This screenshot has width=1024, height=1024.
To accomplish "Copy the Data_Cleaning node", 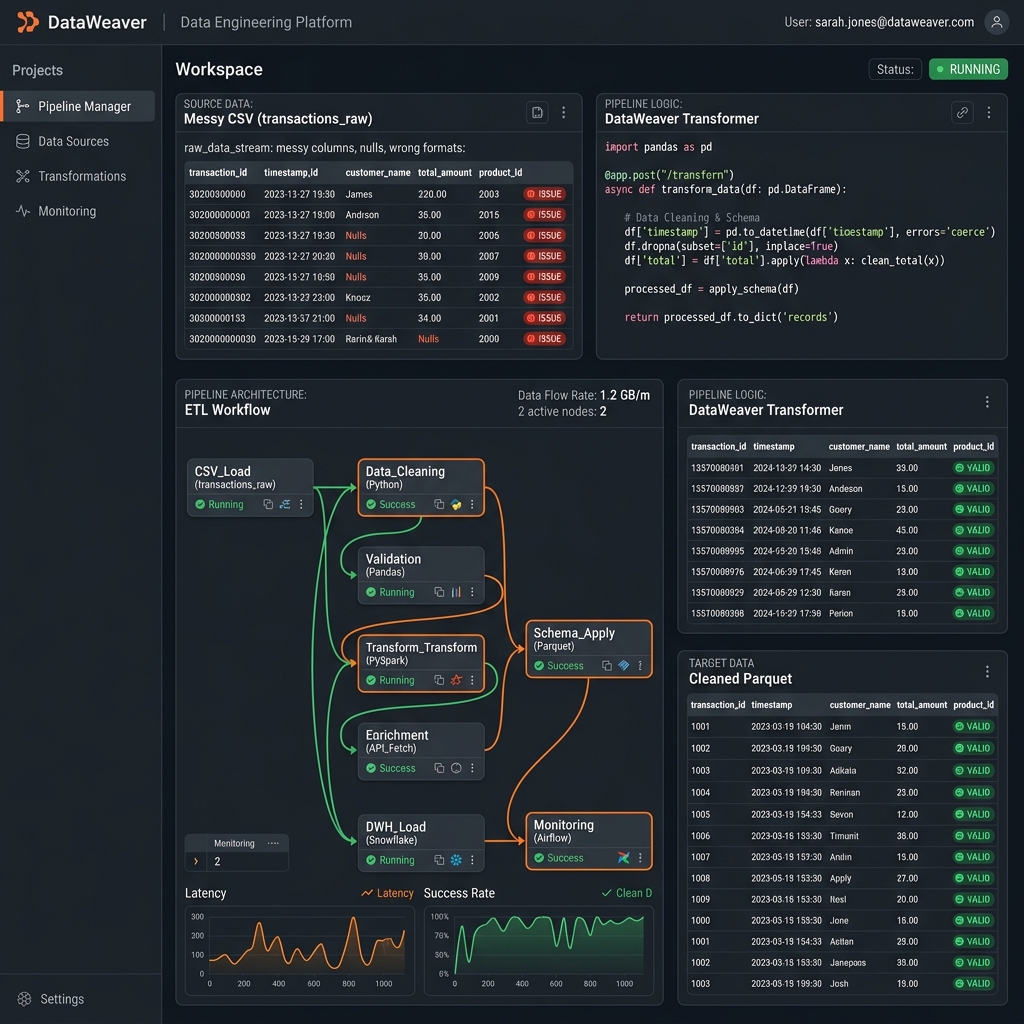I will coord(439,504).
